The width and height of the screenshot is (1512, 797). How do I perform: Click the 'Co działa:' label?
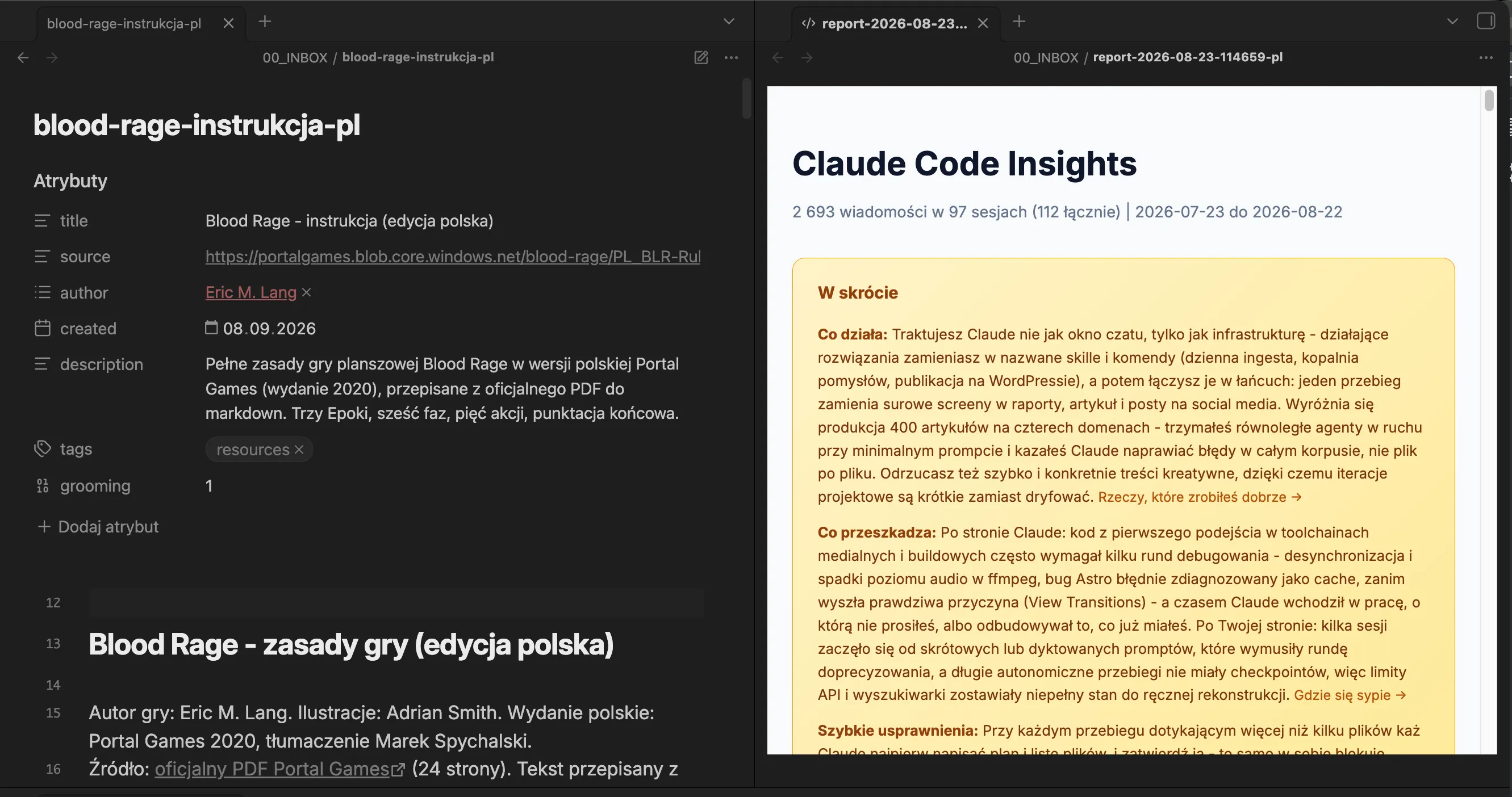(852, 334)
